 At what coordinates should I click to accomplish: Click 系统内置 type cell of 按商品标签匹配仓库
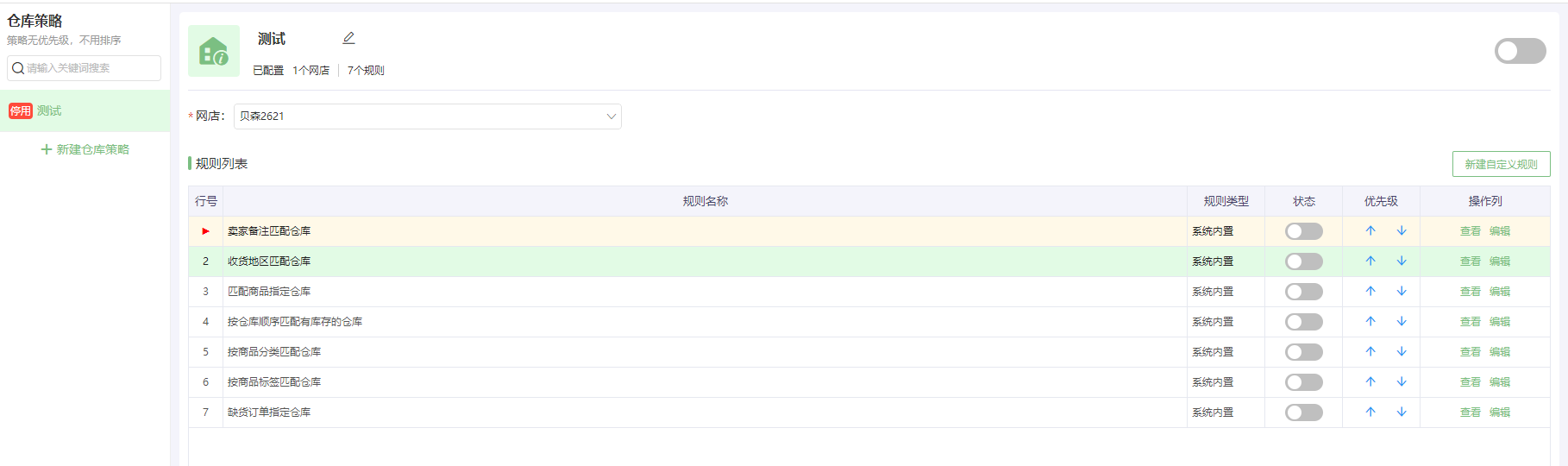click(x=1226, y=382)
